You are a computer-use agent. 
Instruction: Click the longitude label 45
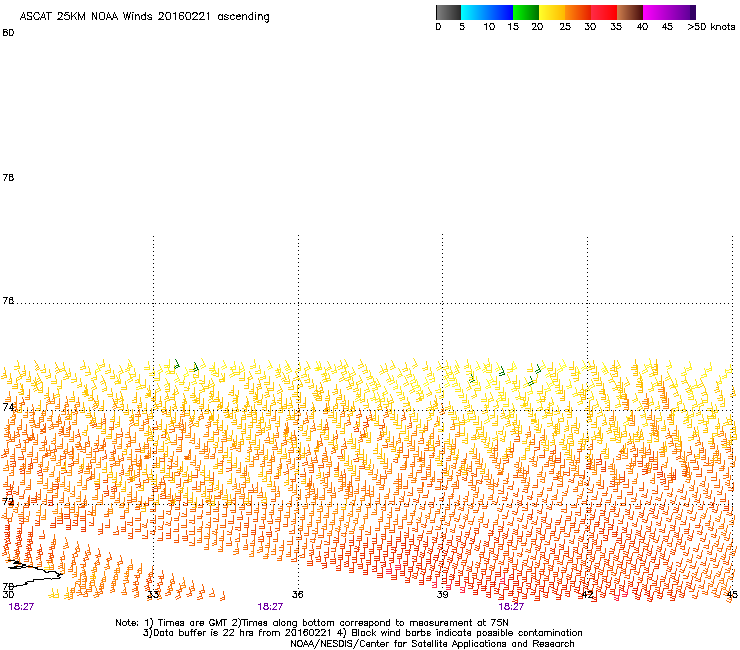[732, 594]
